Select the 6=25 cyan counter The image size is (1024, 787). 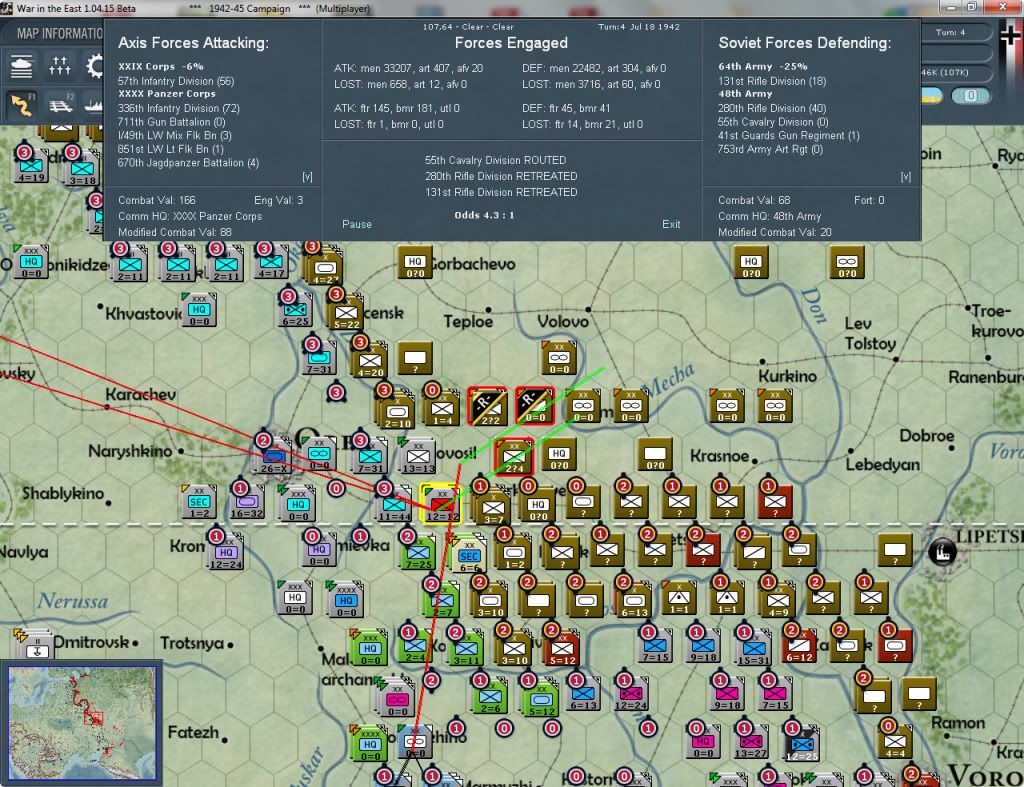pos(295,310)
